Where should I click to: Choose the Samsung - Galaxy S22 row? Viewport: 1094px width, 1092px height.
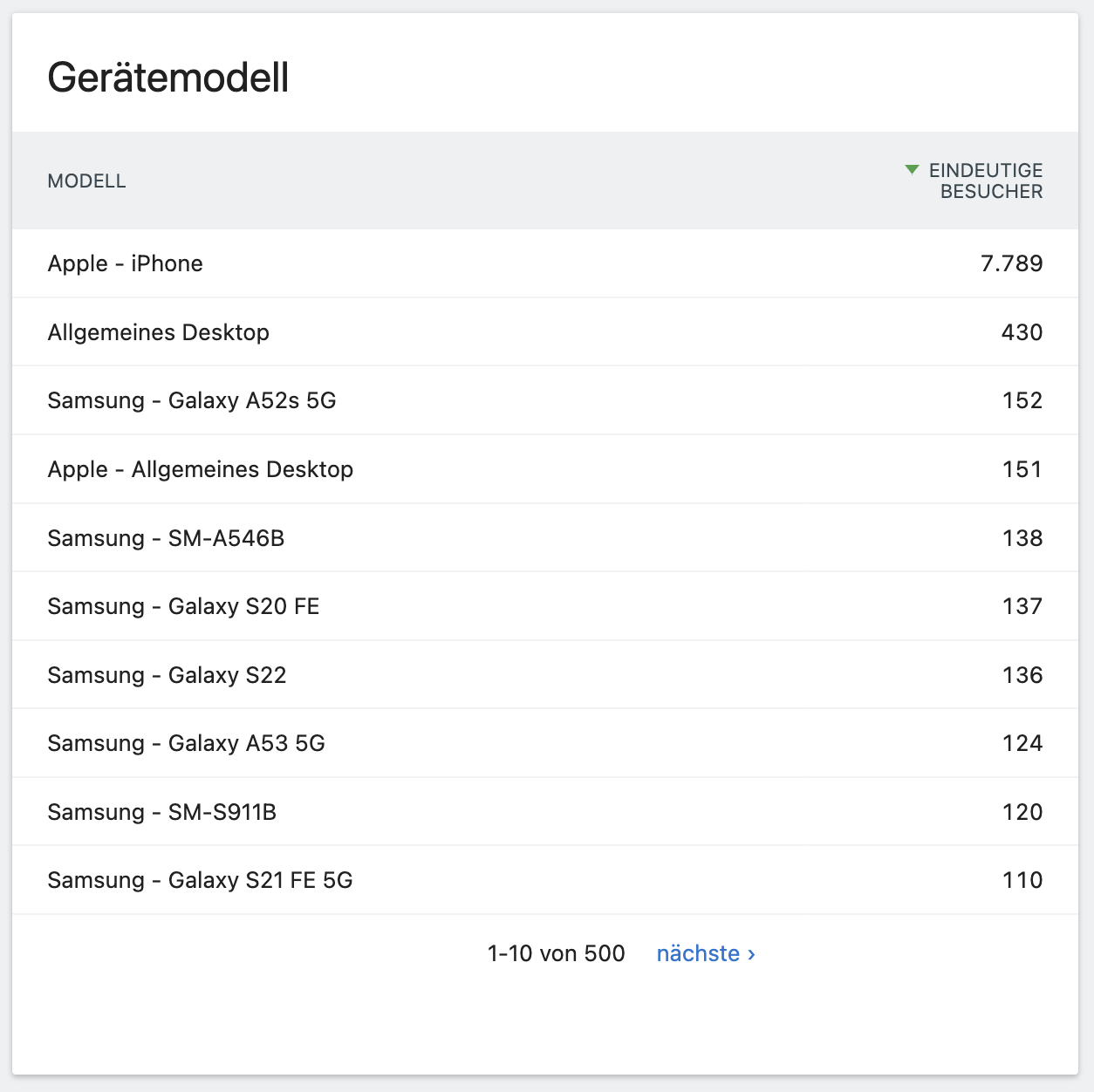(167, 675)
